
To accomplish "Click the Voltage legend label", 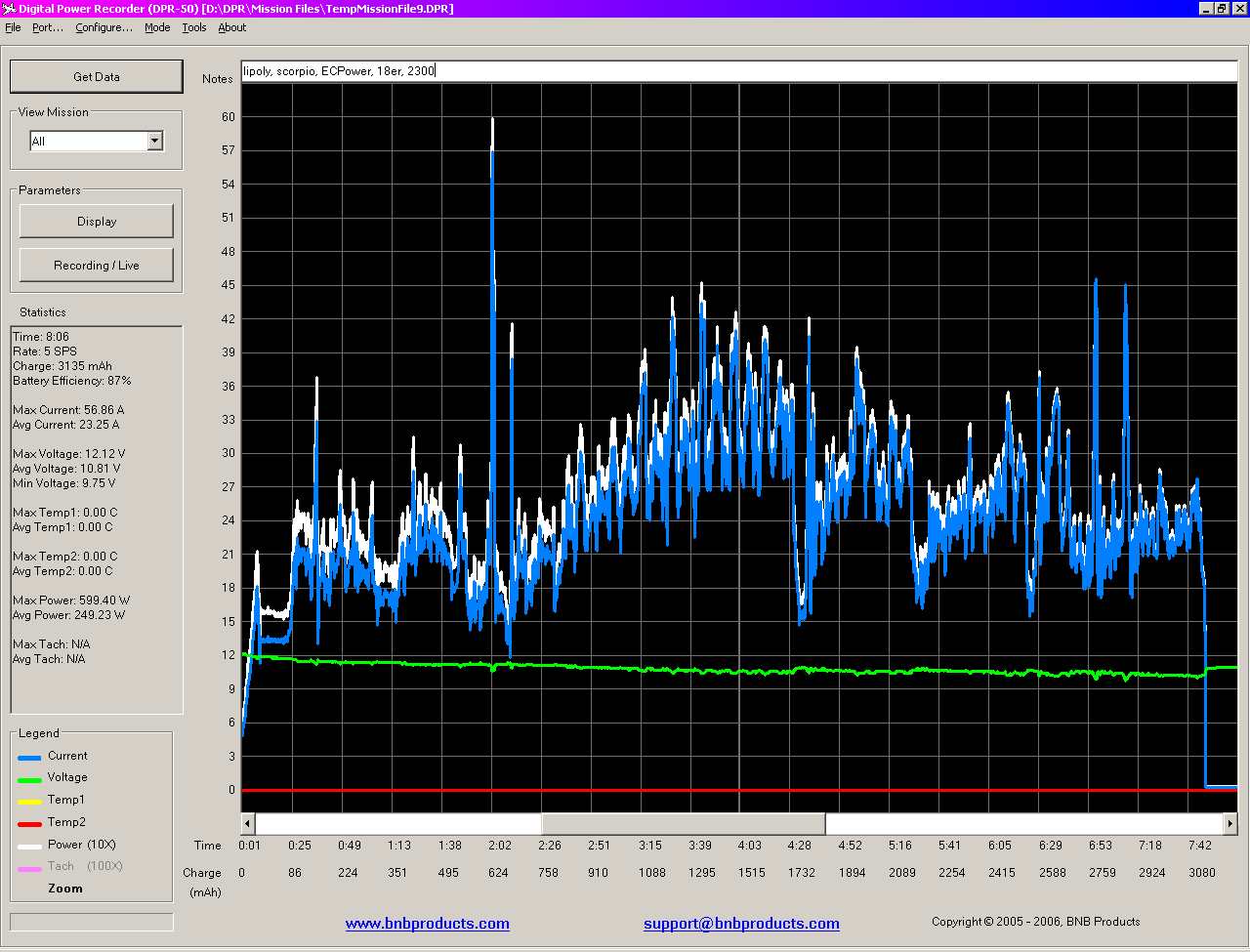I will (67, 776).
